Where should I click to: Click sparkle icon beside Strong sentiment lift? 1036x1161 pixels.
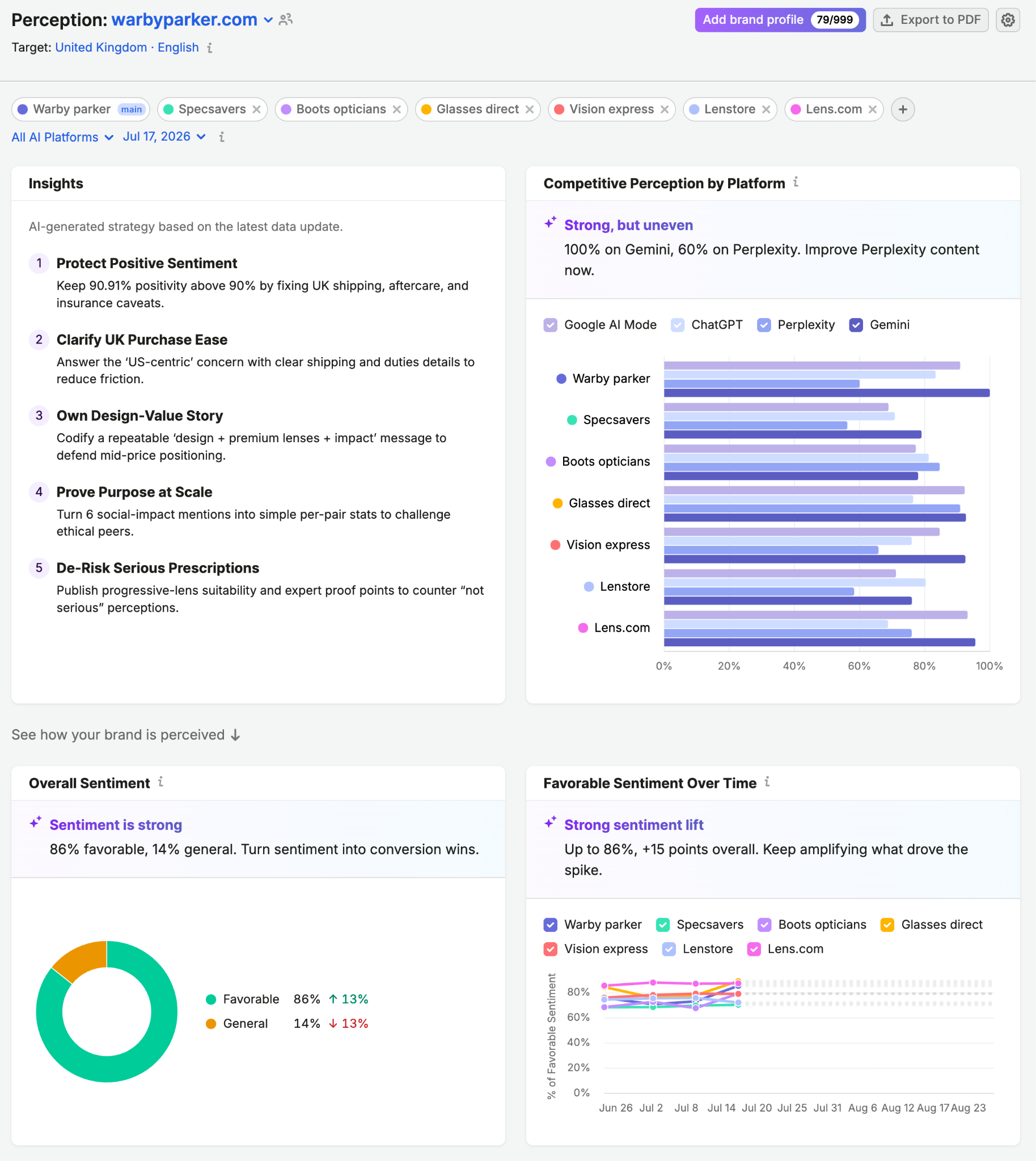point(550,823)
